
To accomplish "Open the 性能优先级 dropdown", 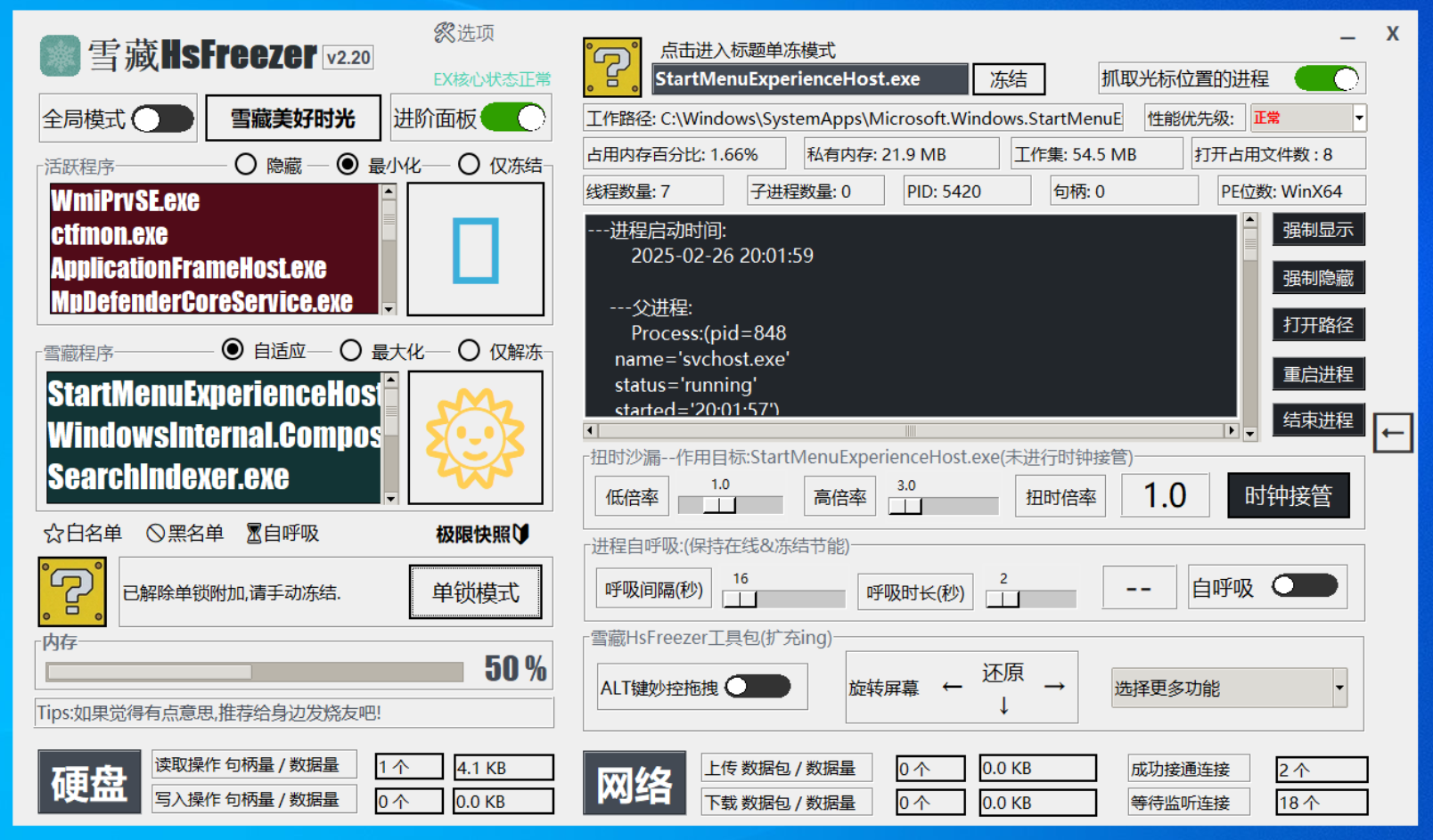I will click(x=1358, y=118).
